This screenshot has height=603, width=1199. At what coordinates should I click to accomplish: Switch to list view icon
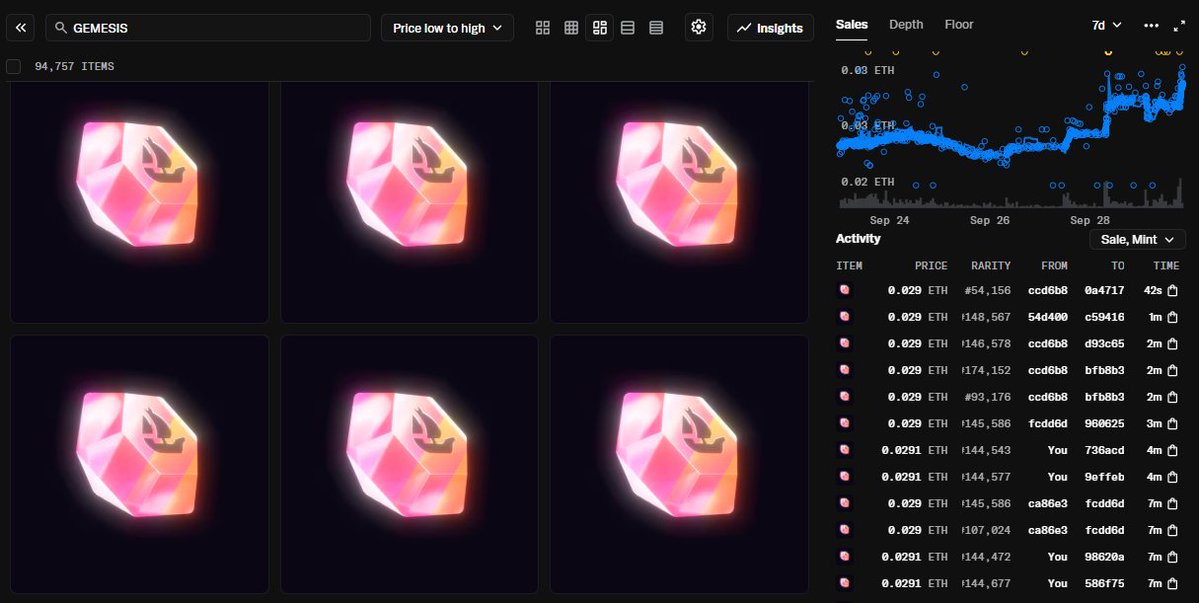click(628, 28)
